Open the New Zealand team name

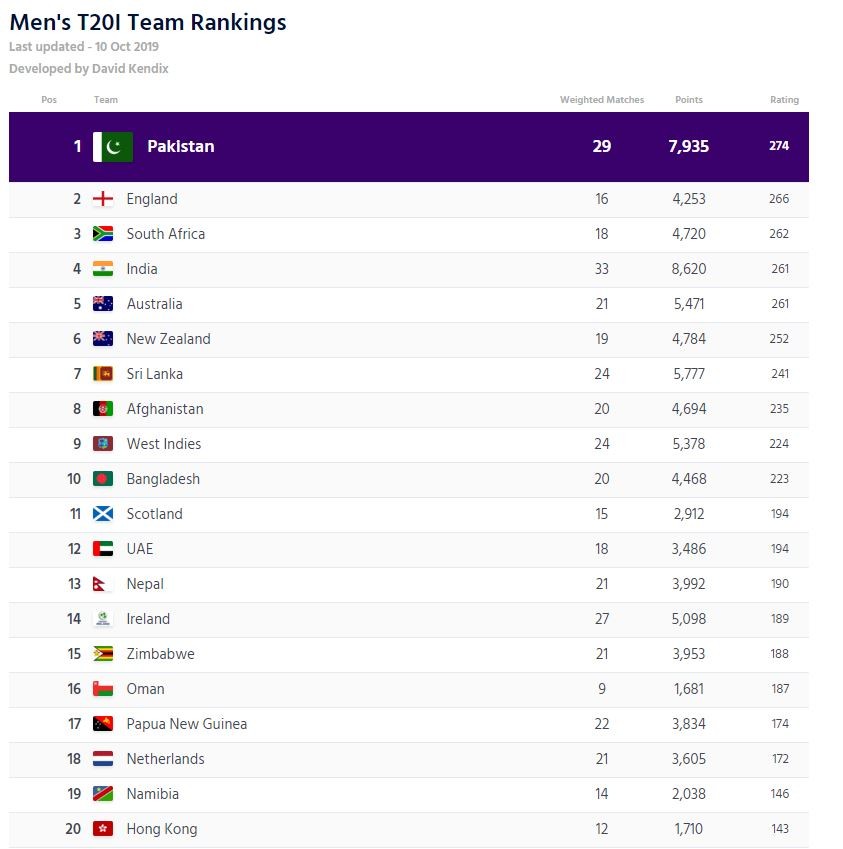(168, 339)
